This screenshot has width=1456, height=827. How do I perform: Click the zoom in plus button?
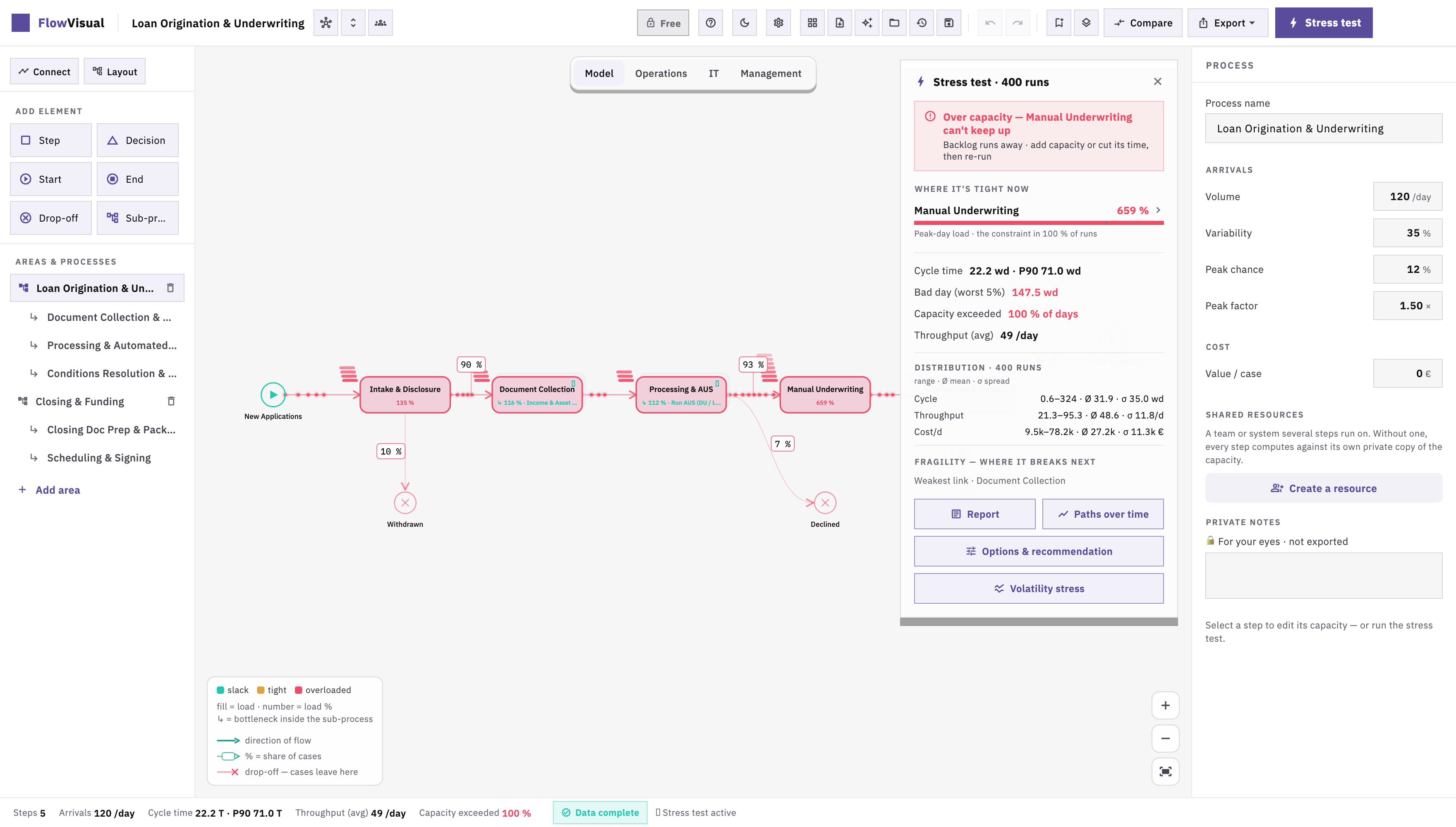(x=1165, y=705)
